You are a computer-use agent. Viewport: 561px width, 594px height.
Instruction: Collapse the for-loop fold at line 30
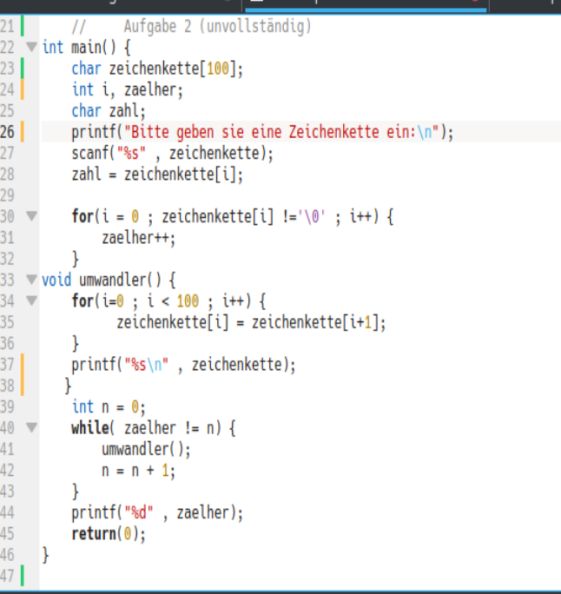point(32,216)
